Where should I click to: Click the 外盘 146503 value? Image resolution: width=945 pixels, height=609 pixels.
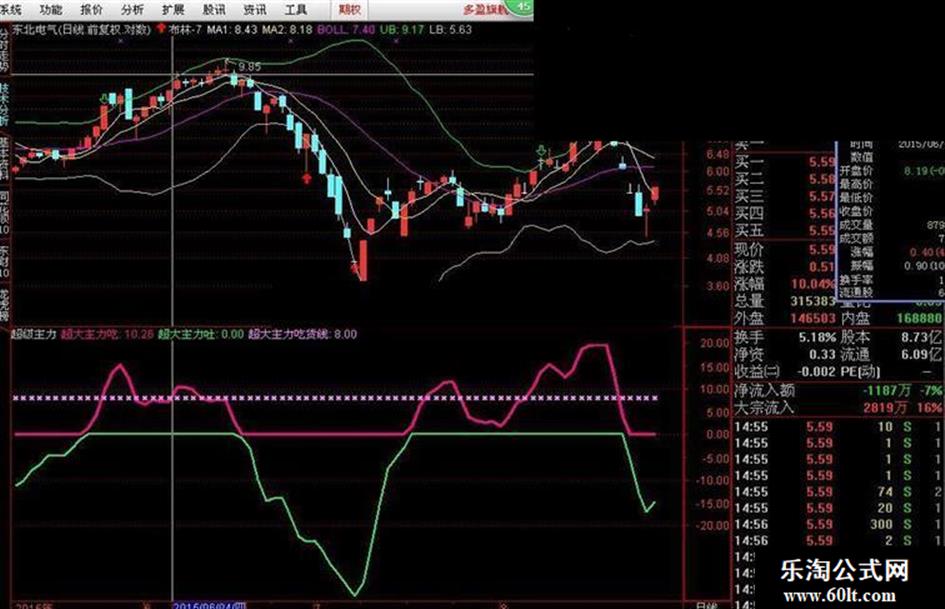click(x=812, y=318)
